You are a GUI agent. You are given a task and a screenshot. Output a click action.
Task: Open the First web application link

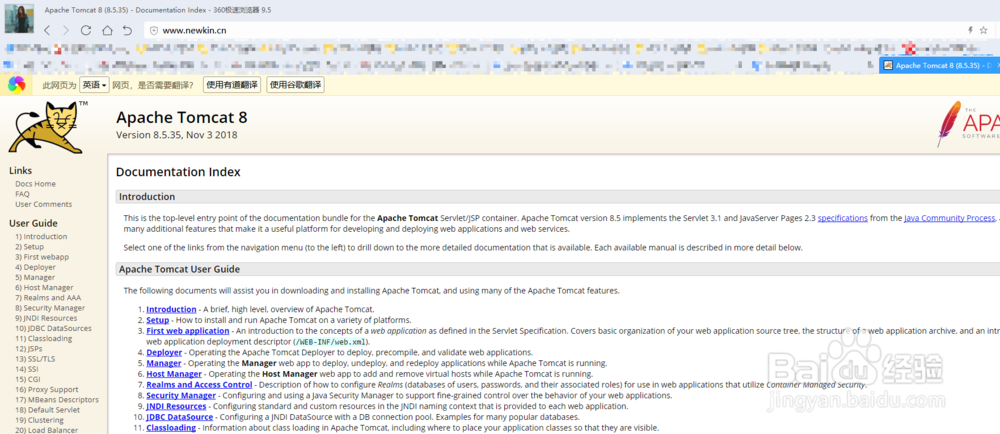click(x=188, y=331)
